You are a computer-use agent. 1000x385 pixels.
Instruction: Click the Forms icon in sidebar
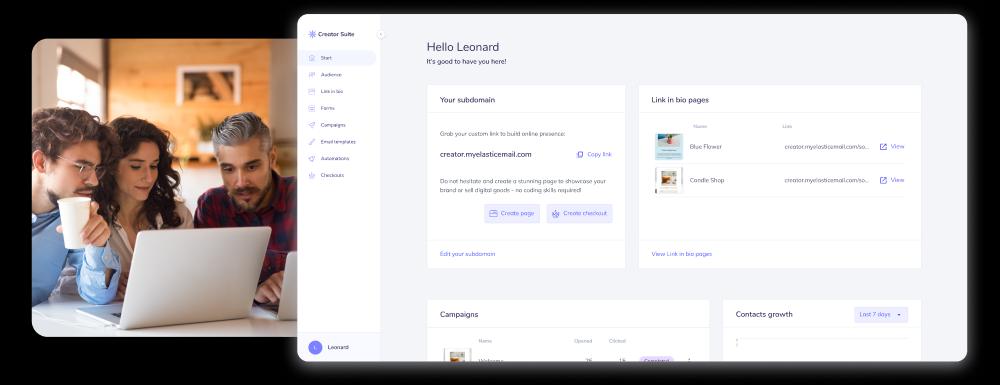coord(312,108)
